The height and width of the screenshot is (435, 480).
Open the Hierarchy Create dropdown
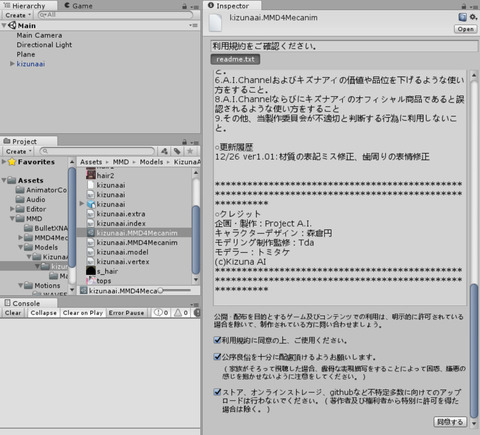(x=18, y=15)
